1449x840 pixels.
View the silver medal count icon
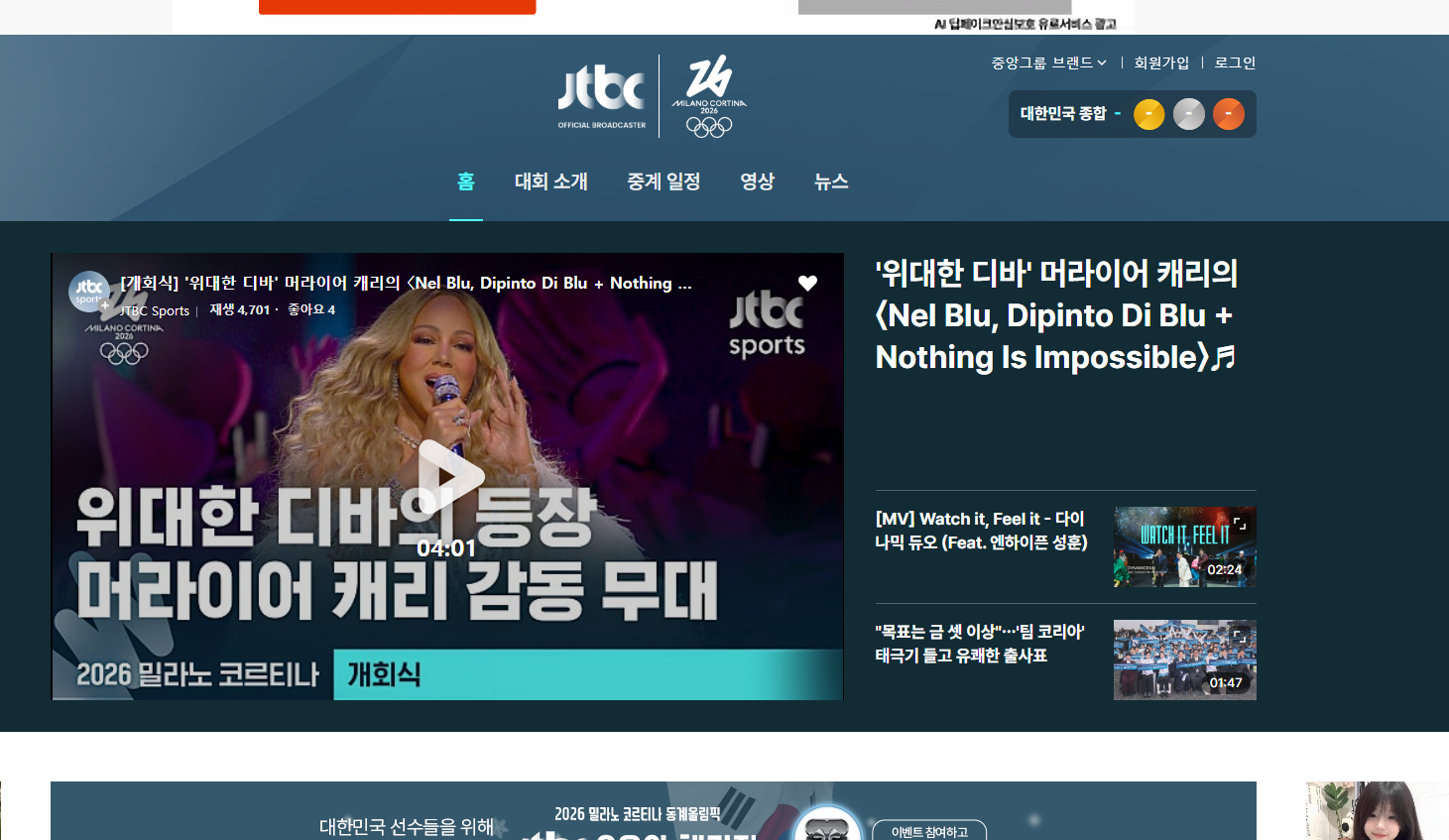pos(1188,114)
